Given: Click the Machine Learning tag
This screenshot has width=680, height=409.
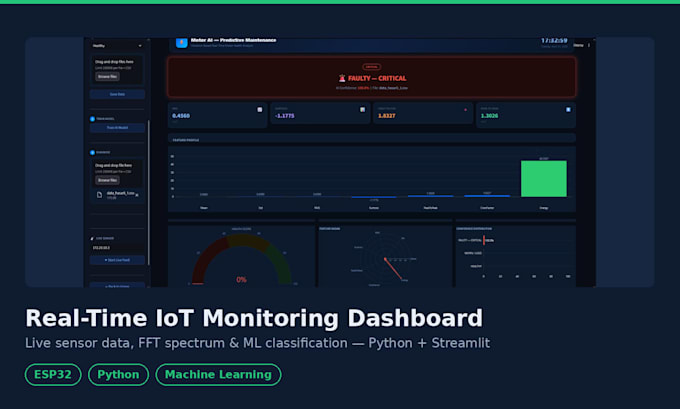Looking at the screenshot, I should point(218,374).
